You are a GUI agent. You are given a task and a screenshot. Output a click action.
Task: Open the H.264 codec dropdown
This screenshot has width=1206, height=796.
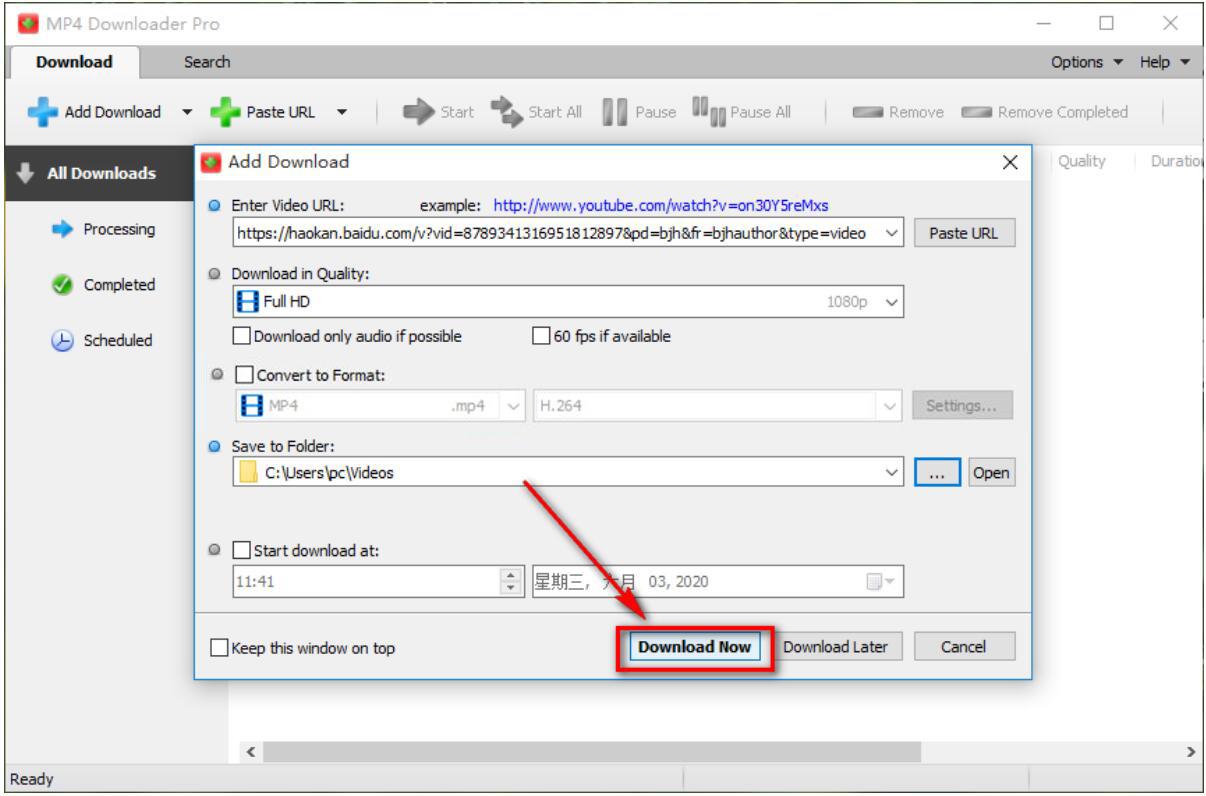(x=889, y=406)
